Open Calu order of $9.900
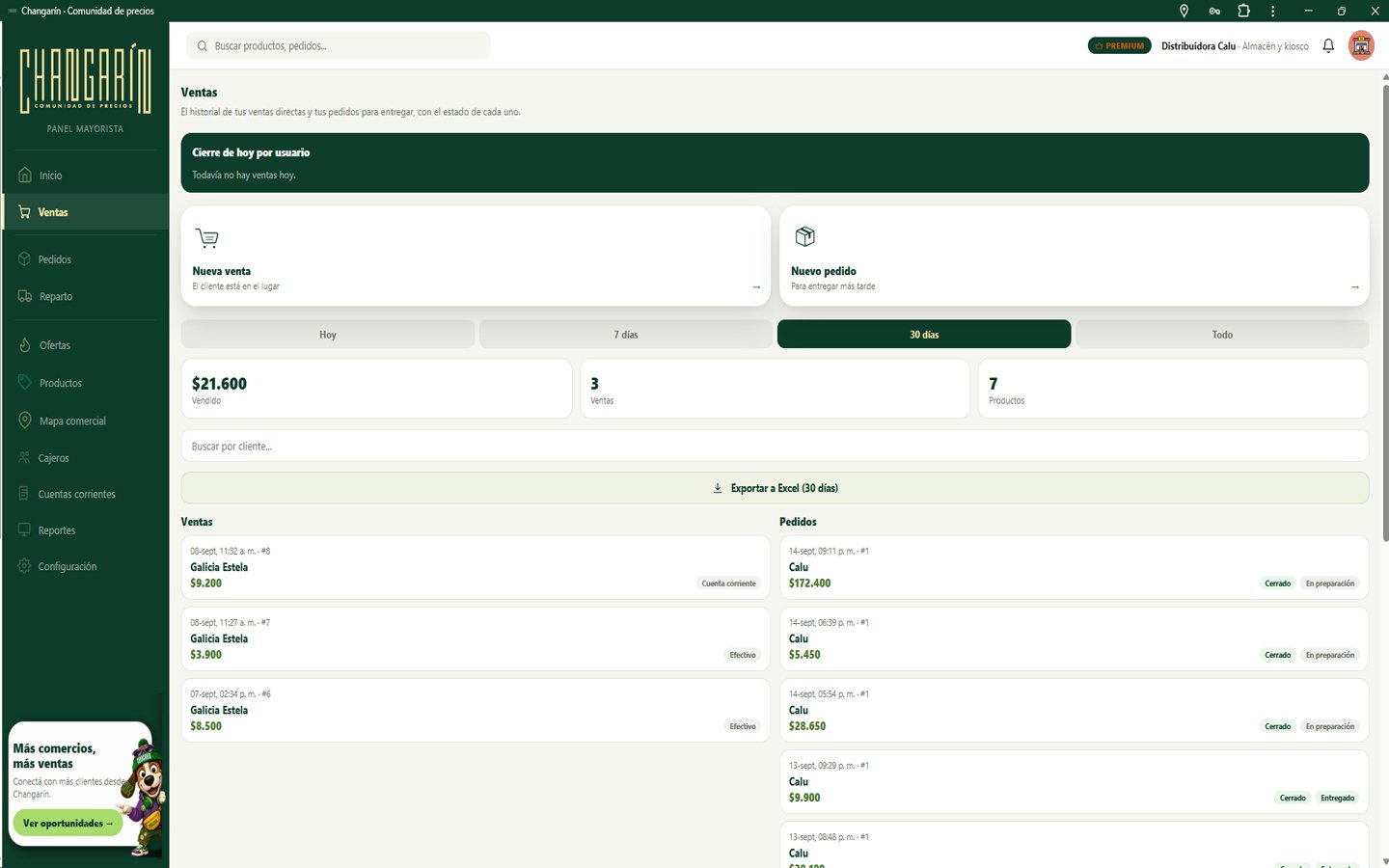The image size is (1389, 868). coord(1074,781)
